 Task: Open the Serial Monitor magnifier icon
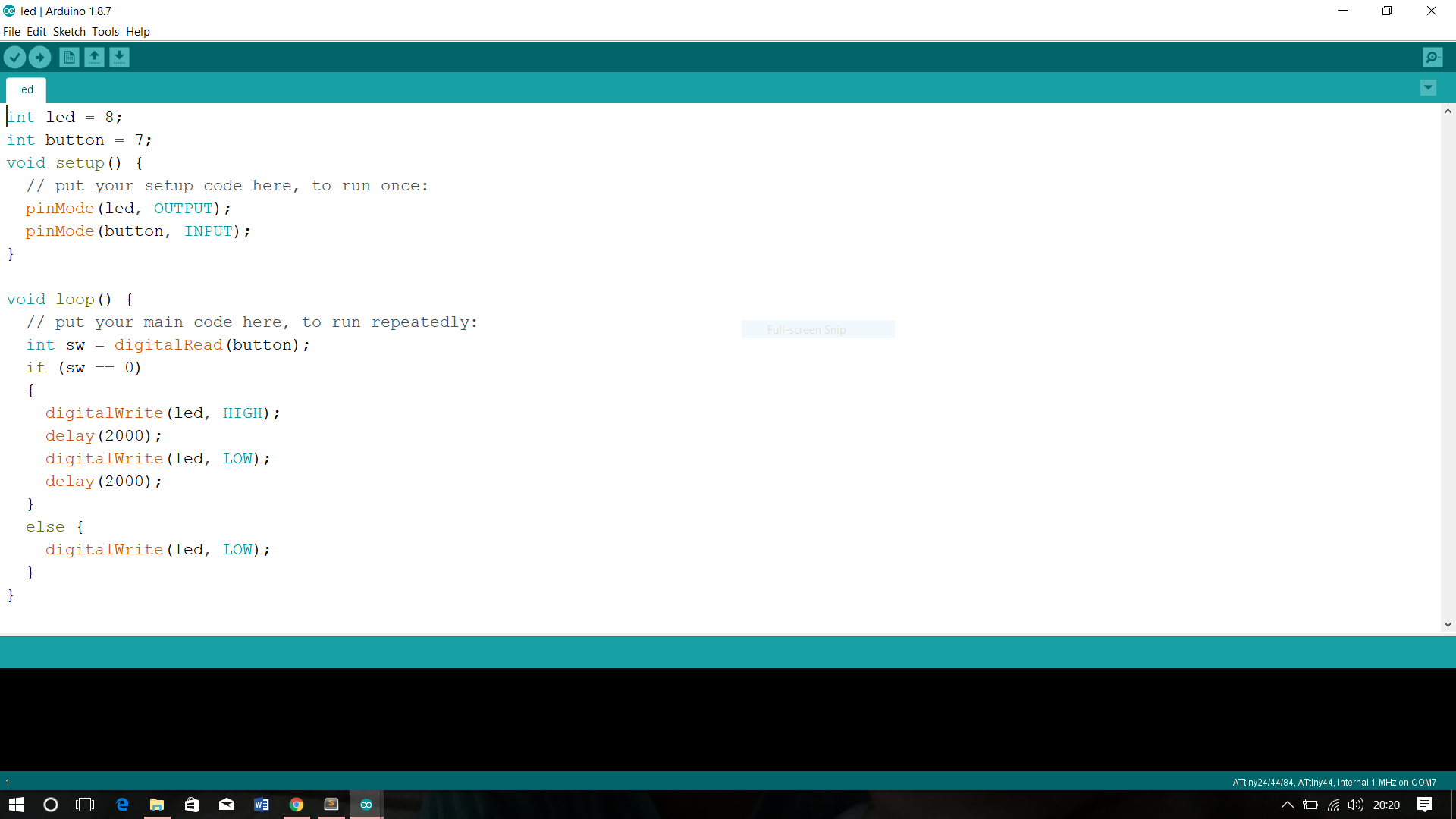click(x=1432, y=57)
